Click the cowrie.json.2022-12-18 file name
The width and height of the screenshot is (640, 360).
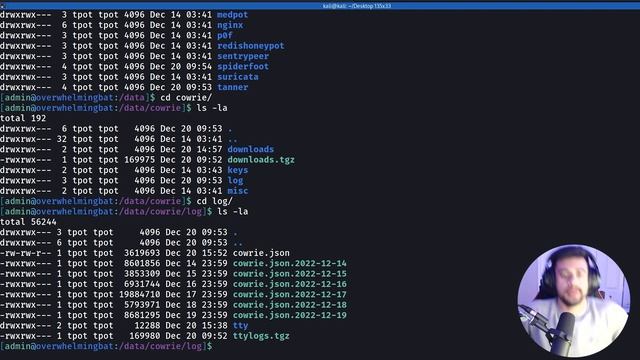289,305
